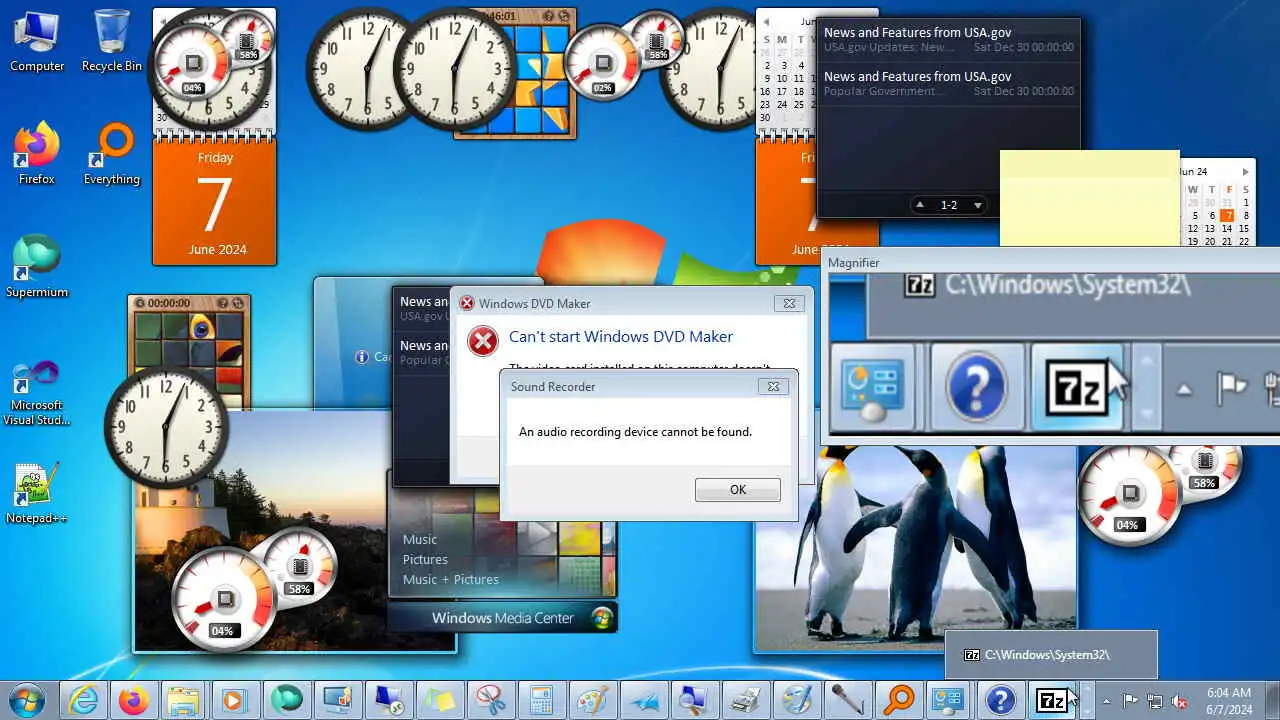Select highlighted day 7 in month calendar gadget
The height and width of the screenshot is (720, 1280).
(x=1228, y=215)
